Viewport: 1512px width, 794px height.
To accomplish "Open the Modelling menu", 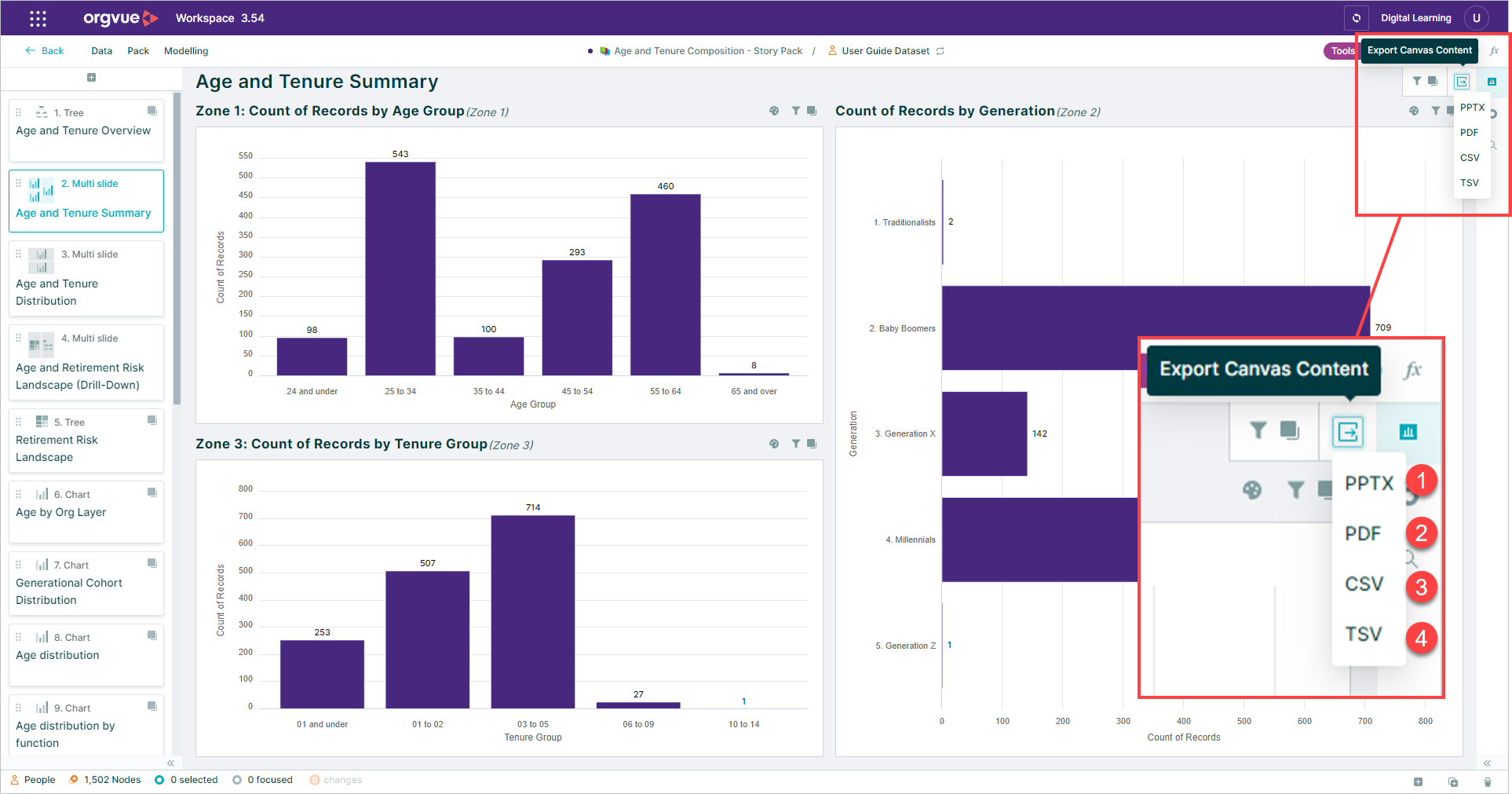I will 186,50.
